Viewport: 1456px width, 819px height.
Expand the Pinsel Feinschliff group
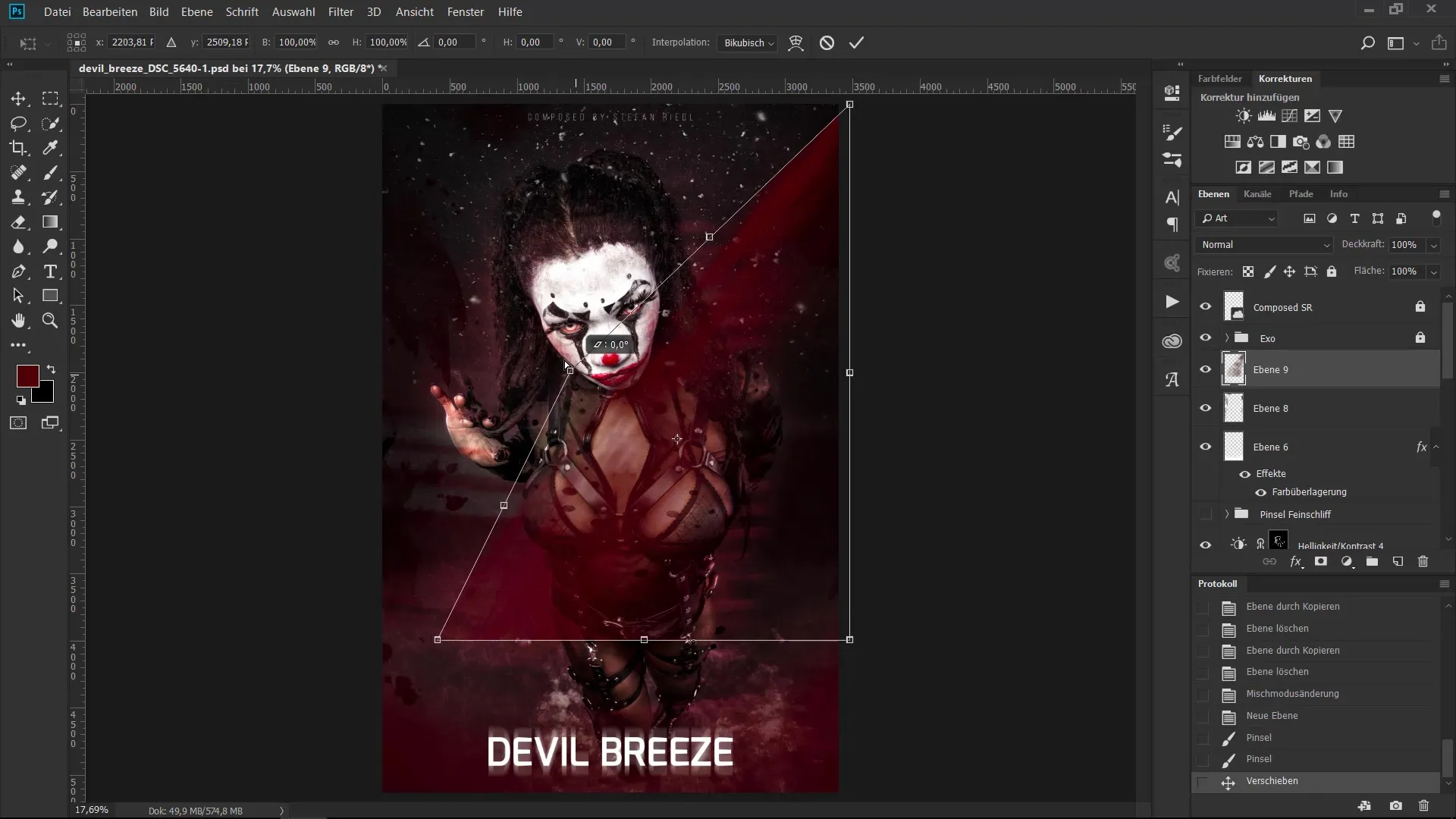(1227, 514)
